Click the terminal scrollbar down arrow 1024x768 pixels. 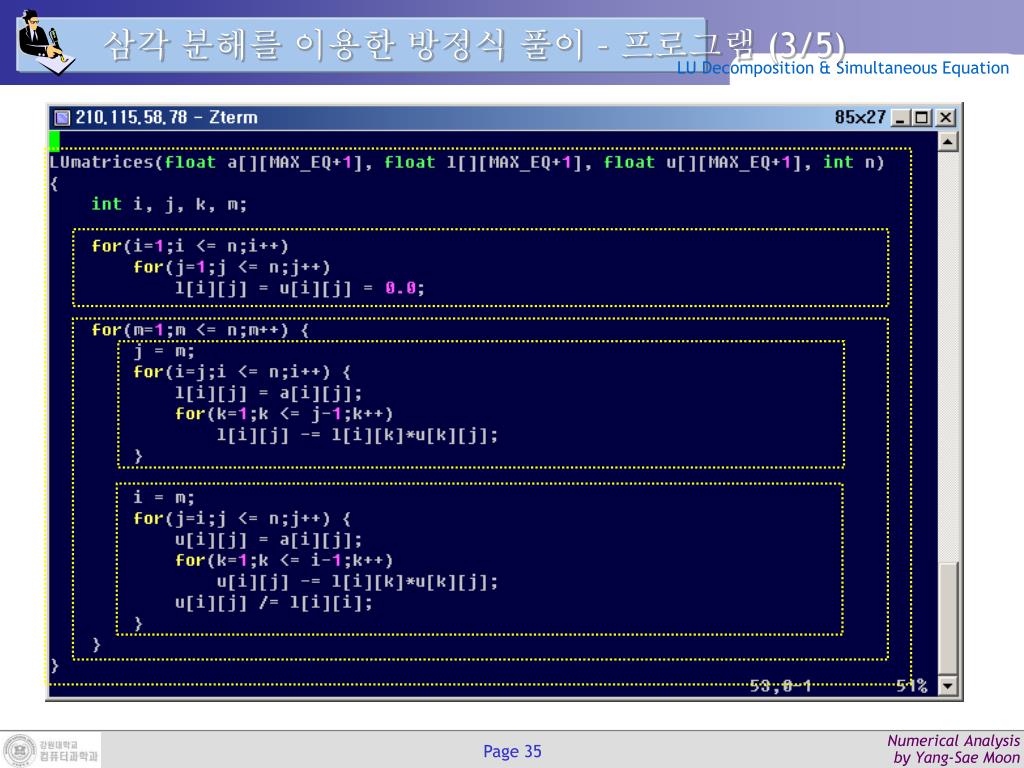pos(948,686)
